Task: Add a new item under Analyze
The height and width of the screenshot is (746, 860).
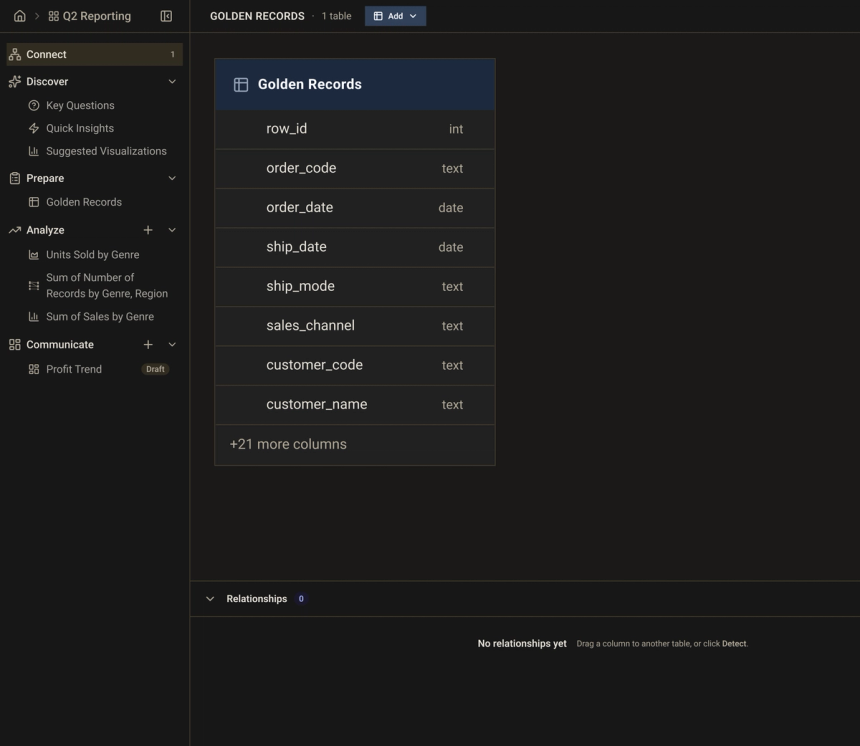Action: [x=148, y=230]
